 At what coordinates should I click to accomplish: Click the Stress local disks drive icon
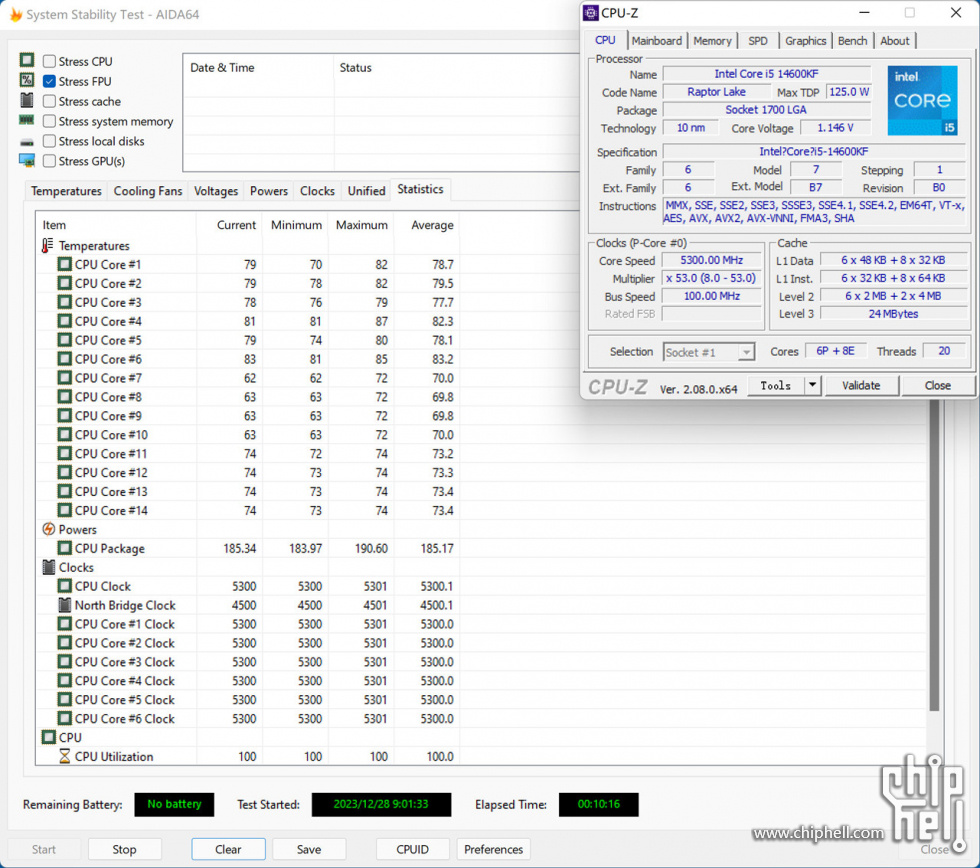pyautogui.click(x=27, y=142)
